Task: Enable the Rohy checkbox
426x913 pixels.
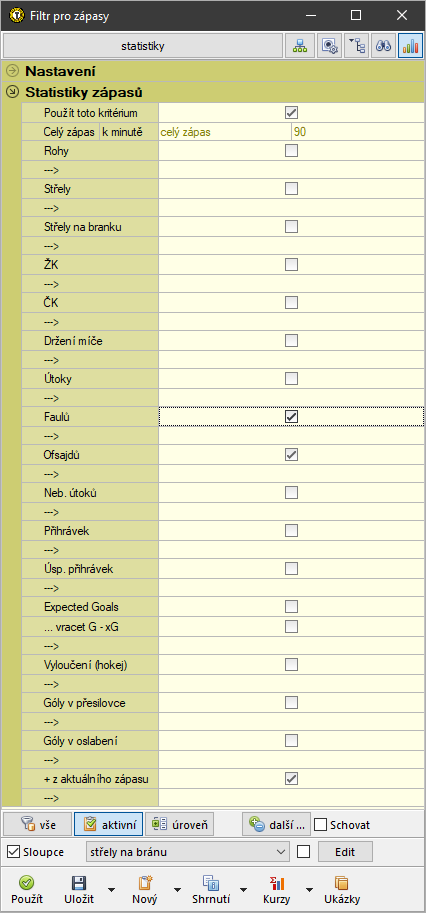Action: 292,151
